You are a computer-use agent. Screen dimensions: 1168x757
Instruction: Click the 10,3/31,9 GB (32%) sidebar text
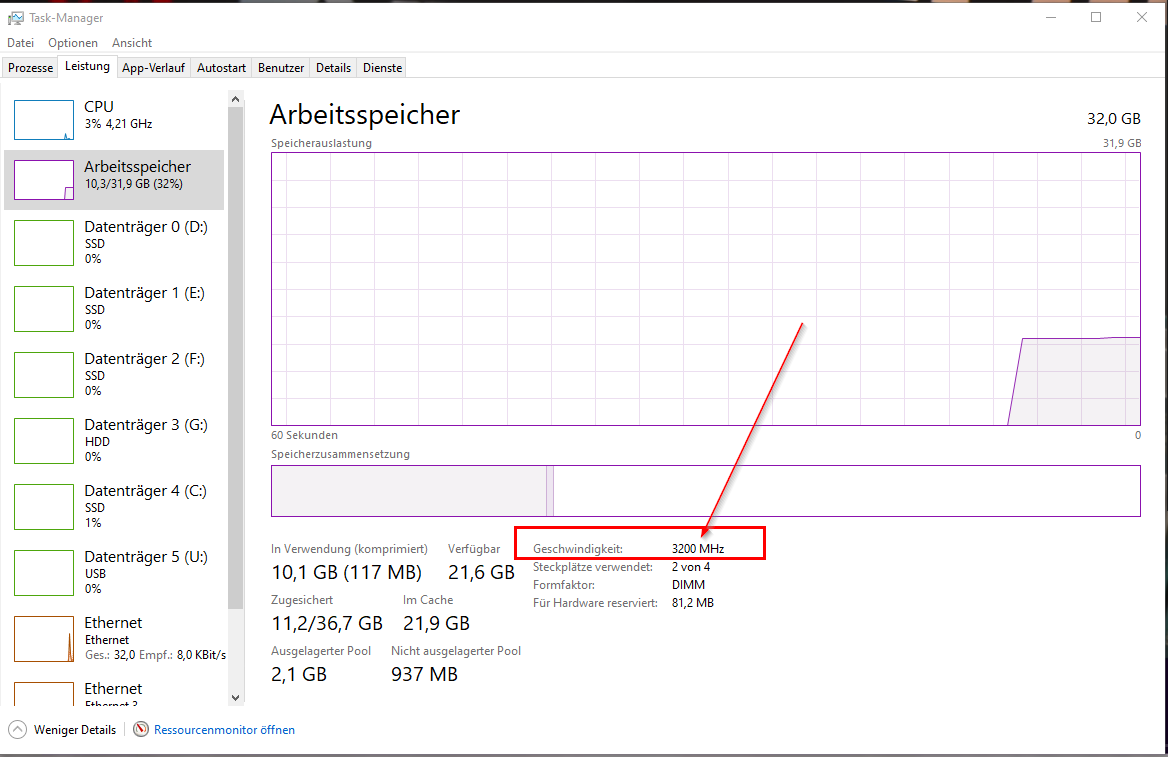coord(133,184)
